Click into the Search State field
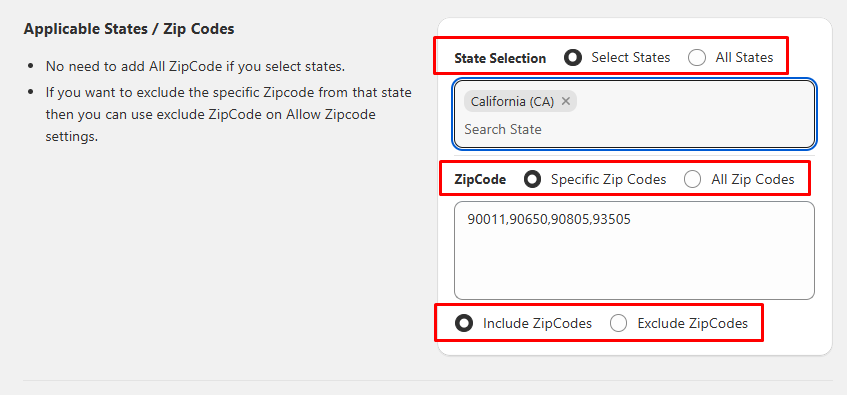 point(634,129)
